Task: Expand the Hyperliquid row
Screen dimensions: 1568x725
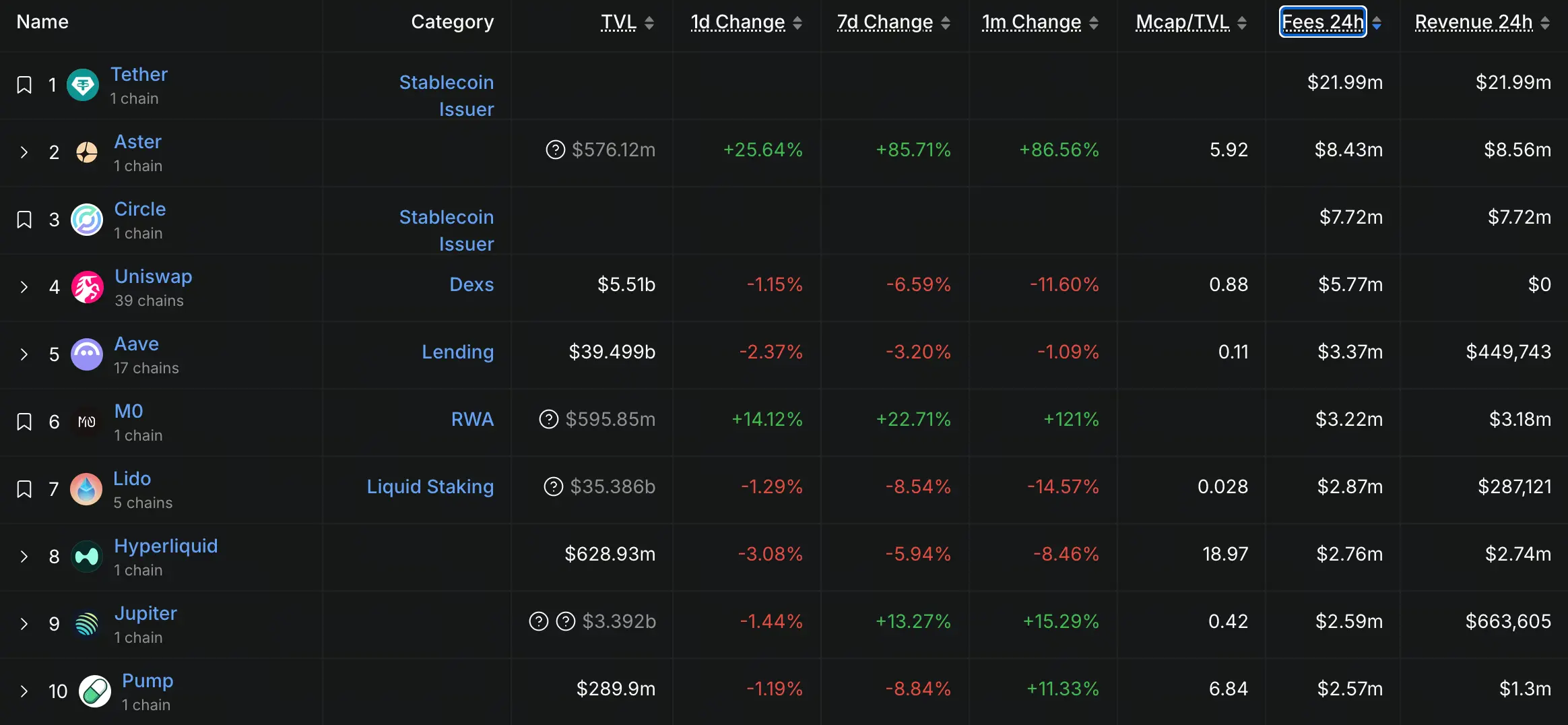Action: coord(24,557)
